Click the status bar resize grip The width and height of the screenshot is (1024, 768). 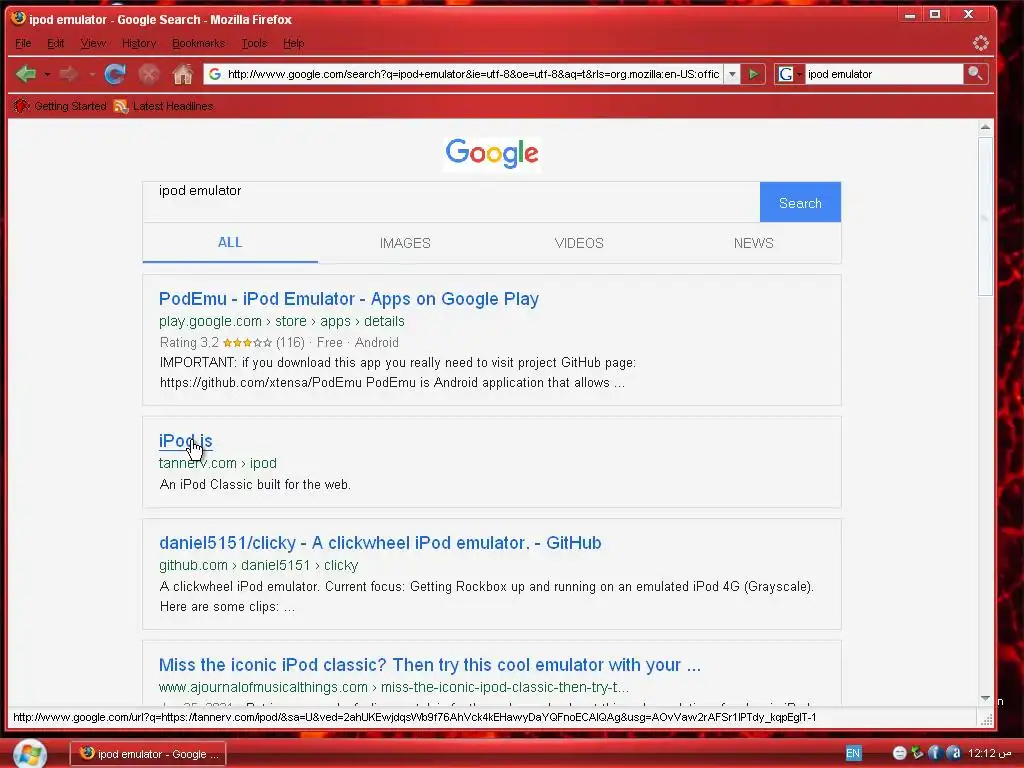pyautogui.click(x=987, y=720)
